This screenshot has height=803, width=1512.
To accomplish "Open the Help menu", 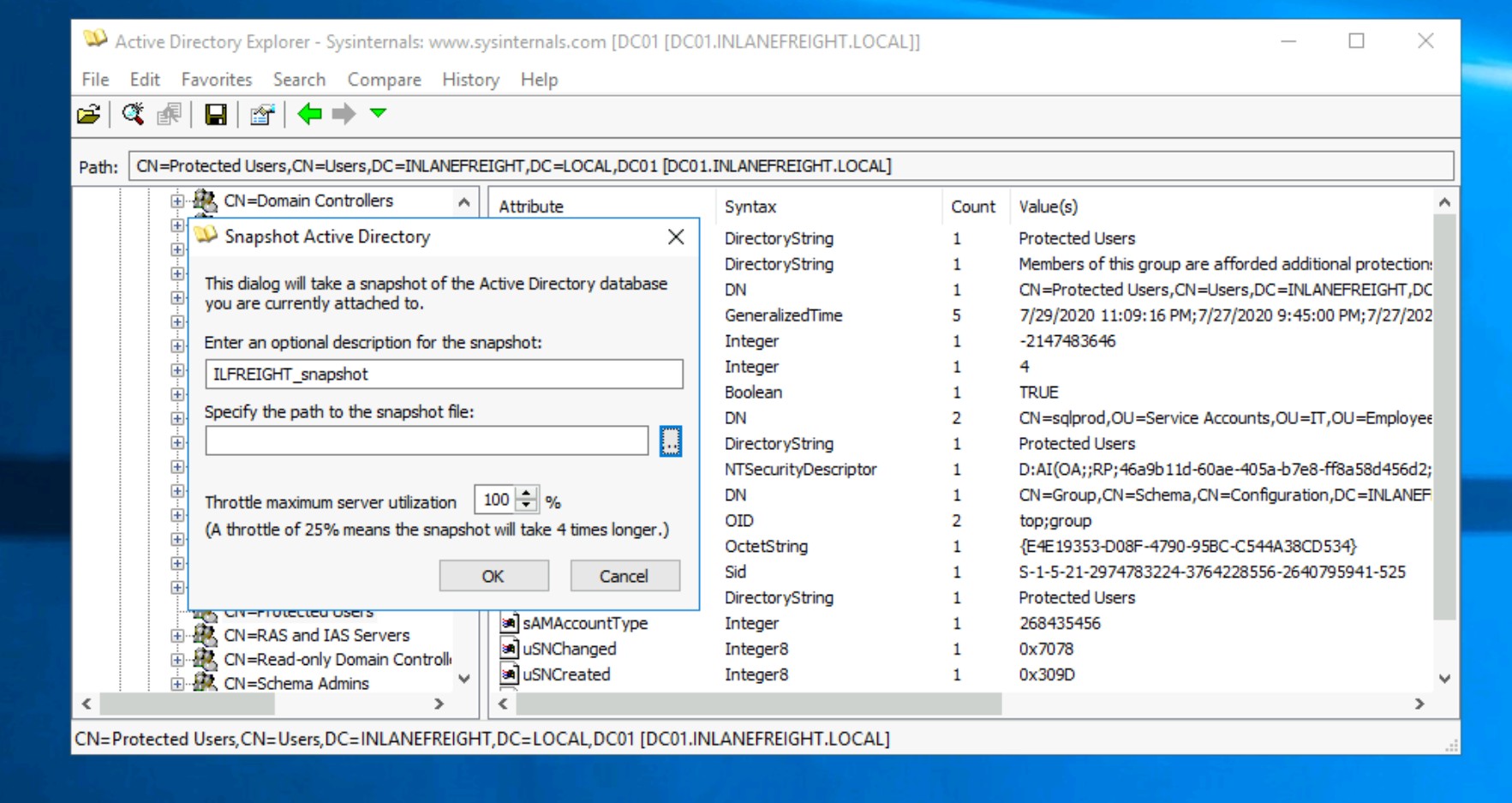I will (x=539, y=80).
